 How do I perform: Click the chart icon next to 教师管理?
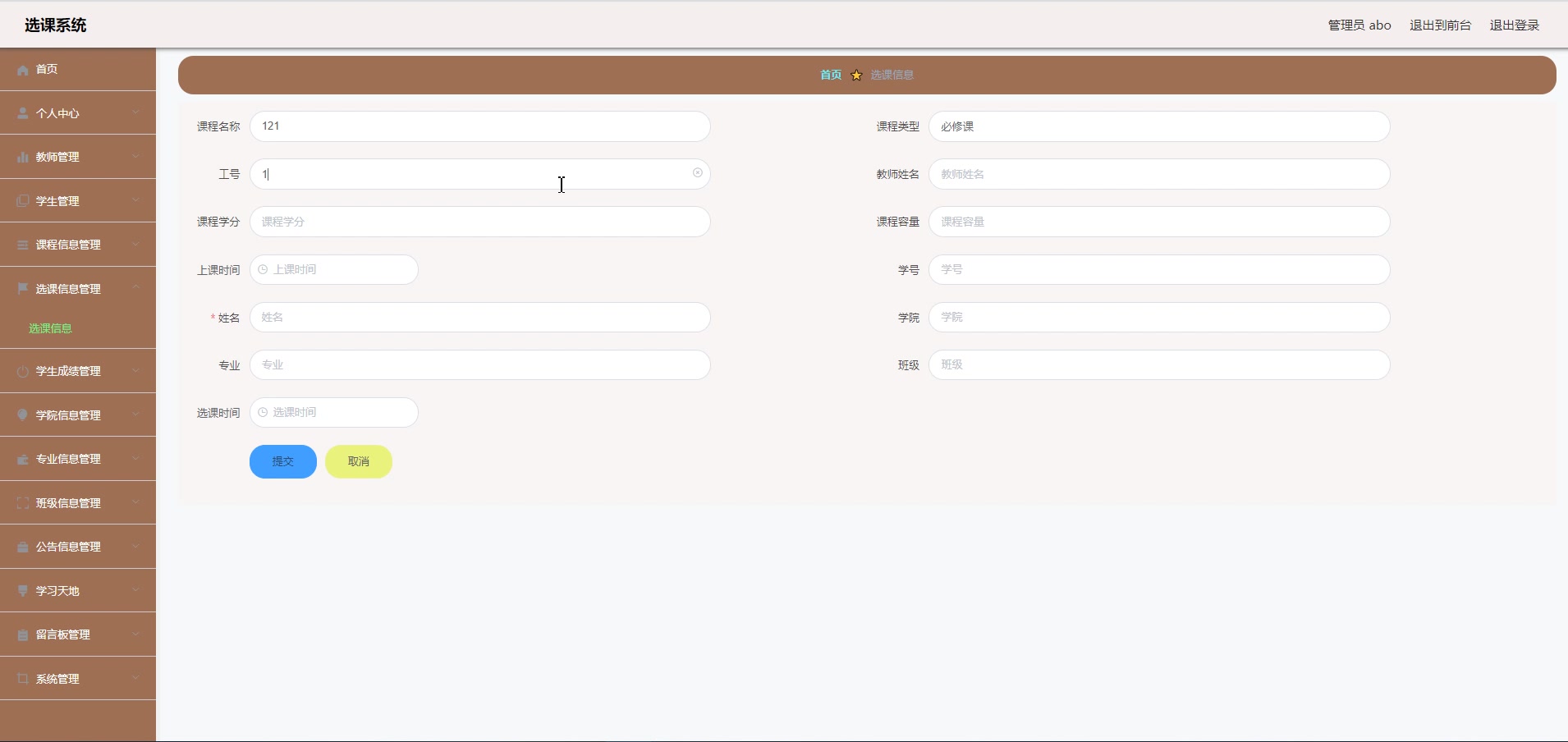21,156
